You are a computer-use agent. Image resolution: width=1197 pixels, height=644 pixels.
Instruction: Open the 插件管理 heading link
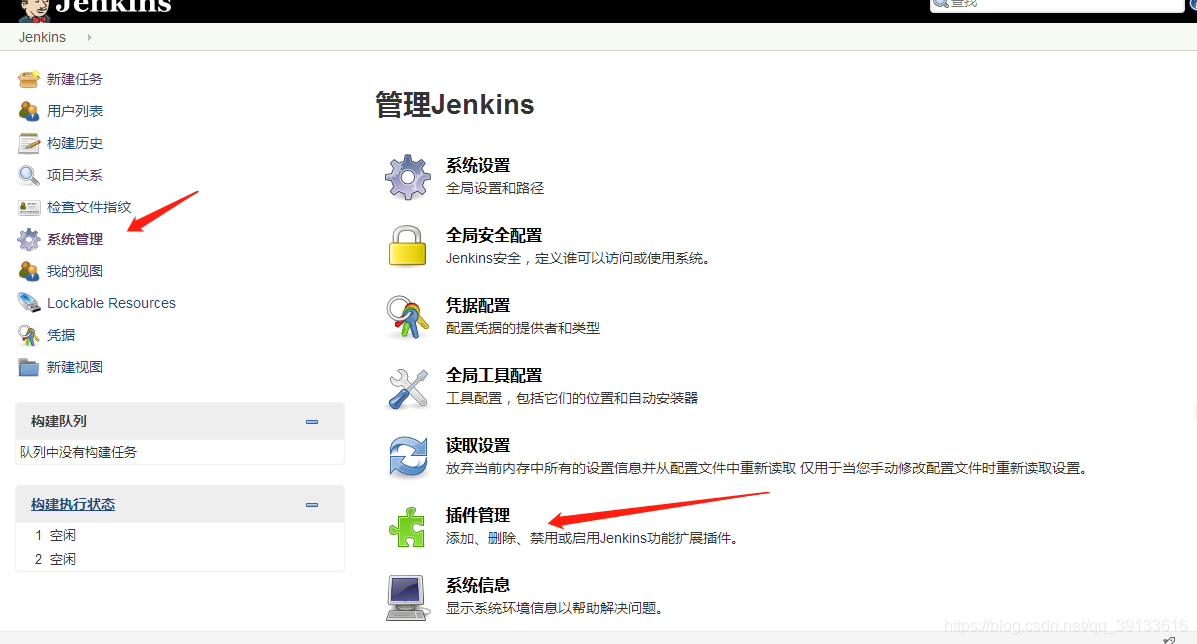pos(478,516)
